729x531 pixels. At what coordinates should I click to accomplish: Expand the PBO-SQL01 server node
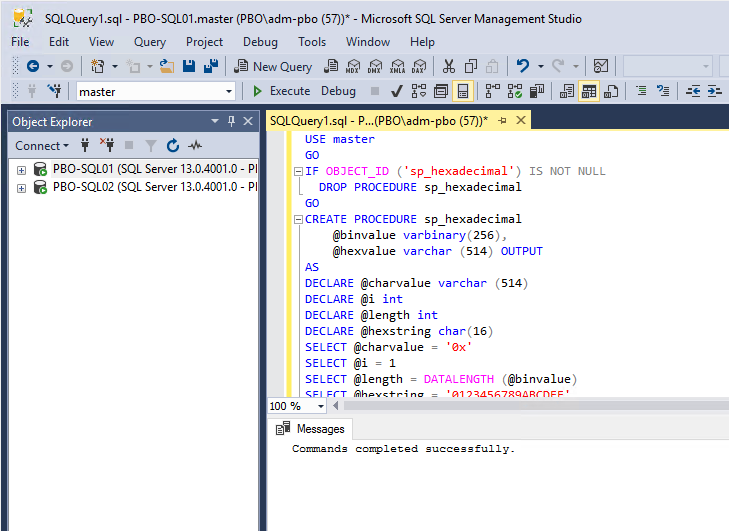[21, 170]
